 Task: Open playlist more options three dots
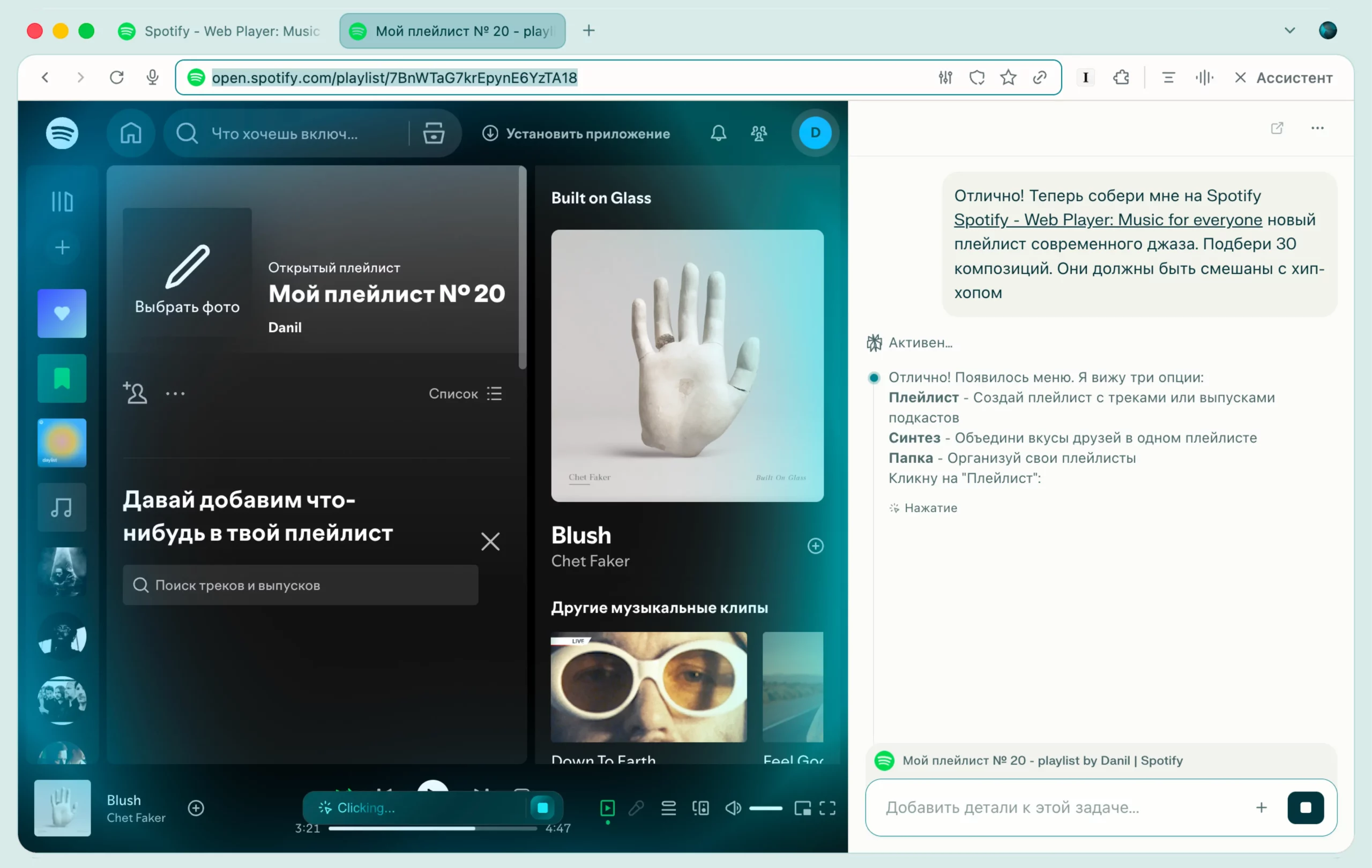175,394
